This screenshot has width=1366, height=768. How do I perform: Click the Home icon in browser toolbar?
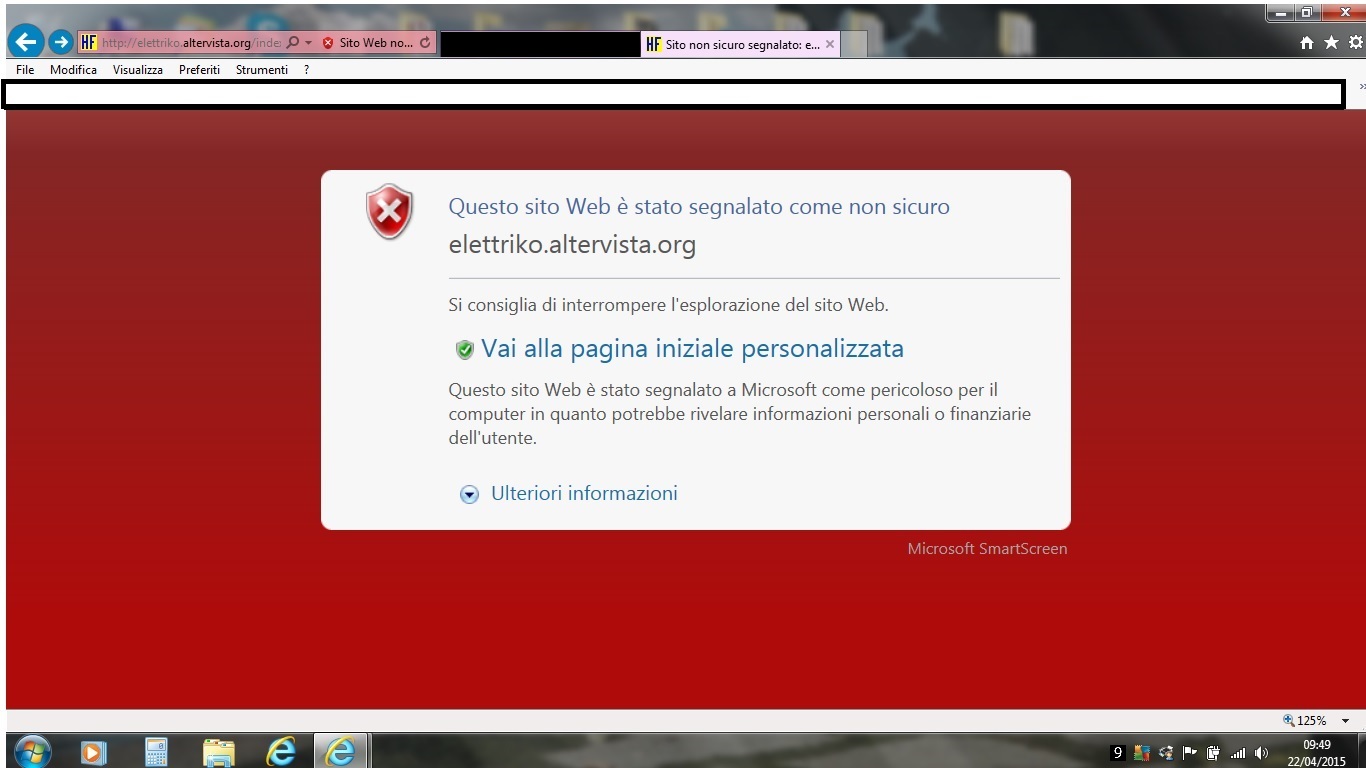click(x=1307, y=43)
